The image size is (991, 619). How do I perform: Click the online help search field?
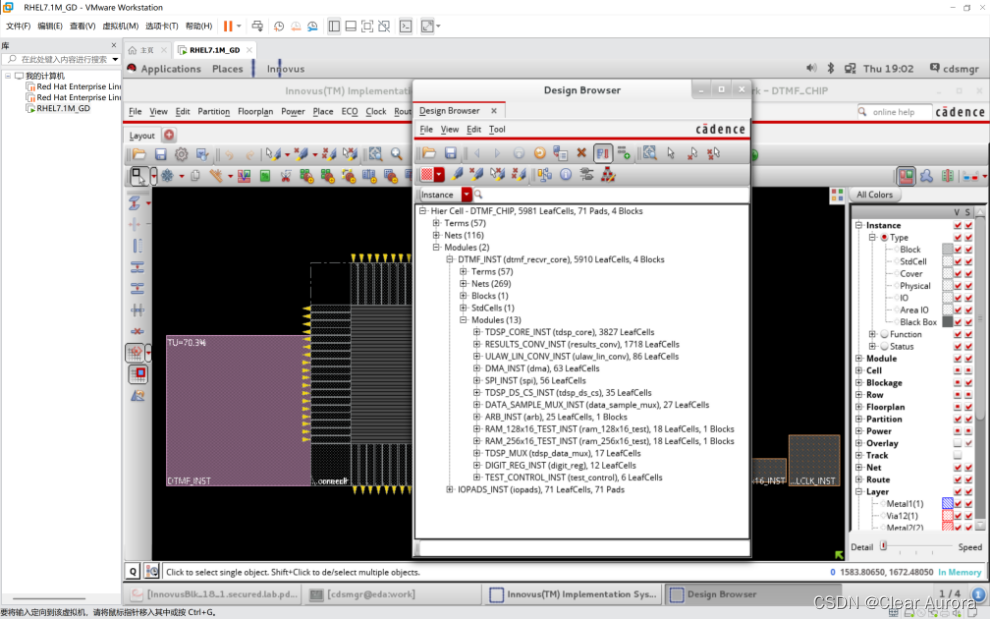(894, 112)
